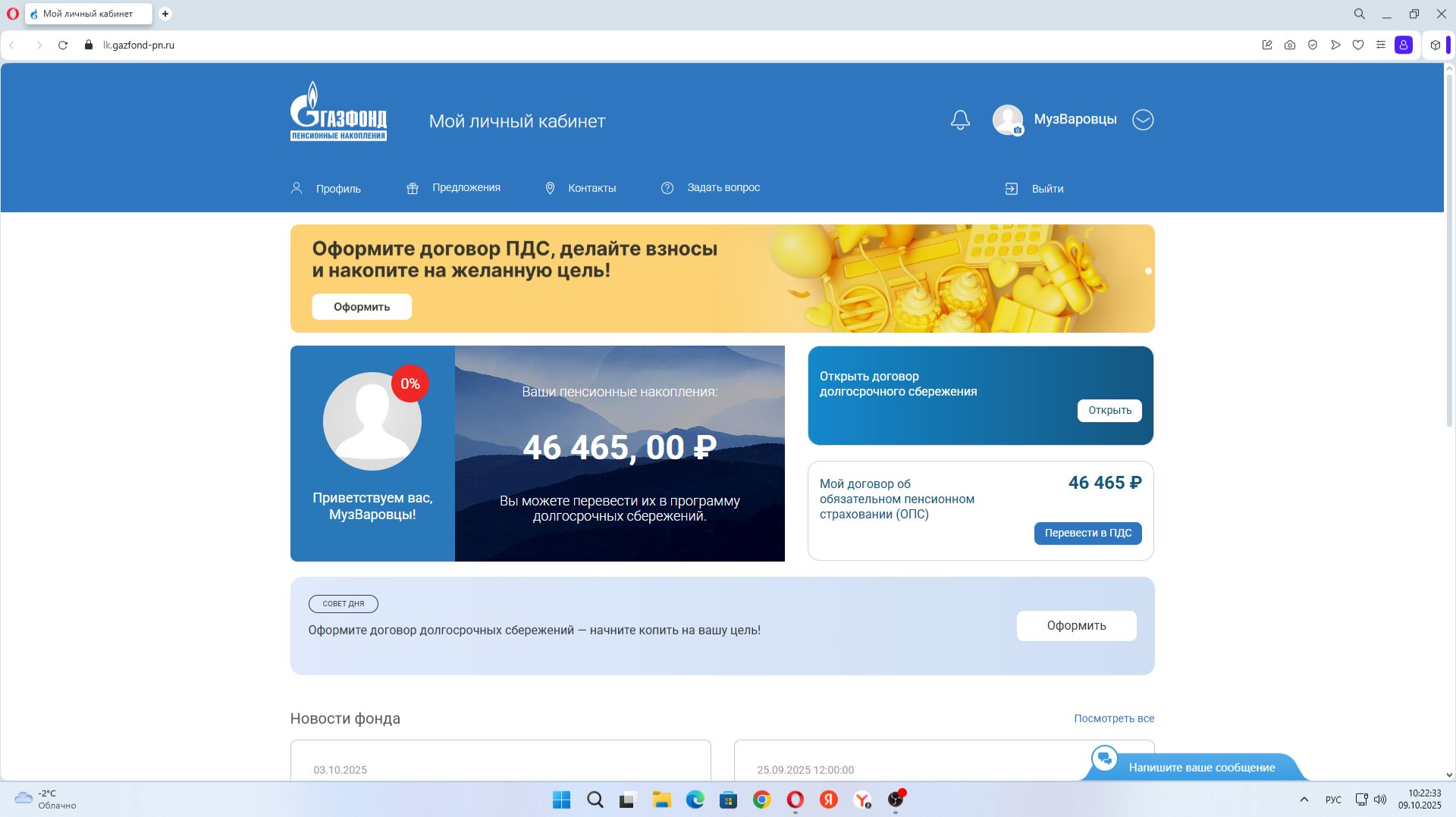
Task: Click the red 0% profile completion badge
Action: coord(410,383)
